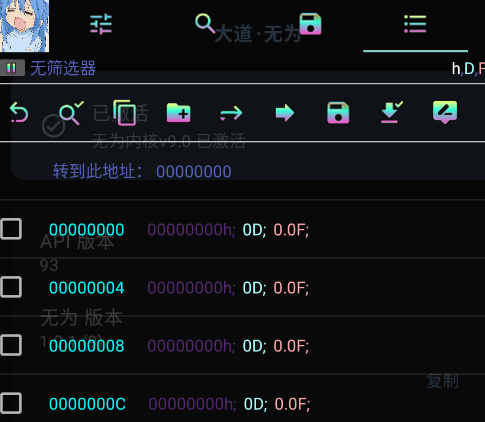The image size is (485, 422).
Task: Click the download with checkmark icon
Action: point(391,112)
